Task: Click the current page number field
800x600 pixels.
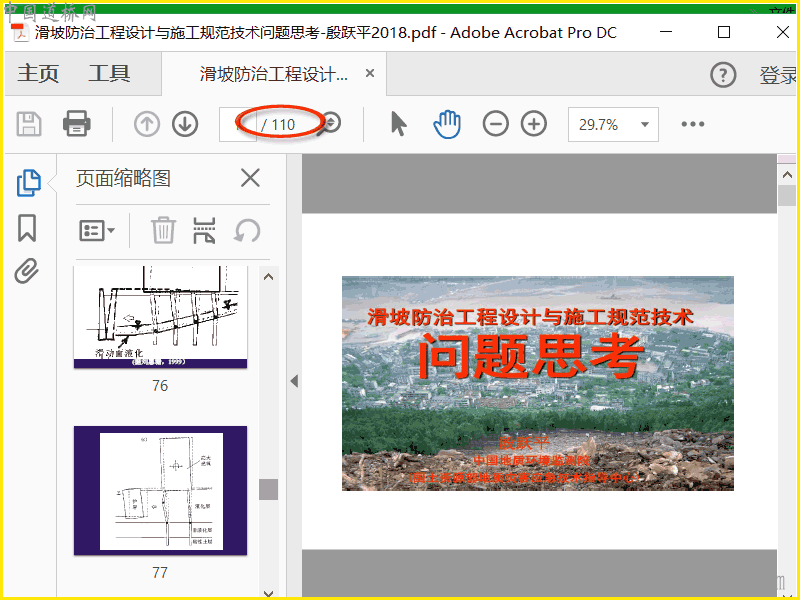Action: tap(237, 124)
